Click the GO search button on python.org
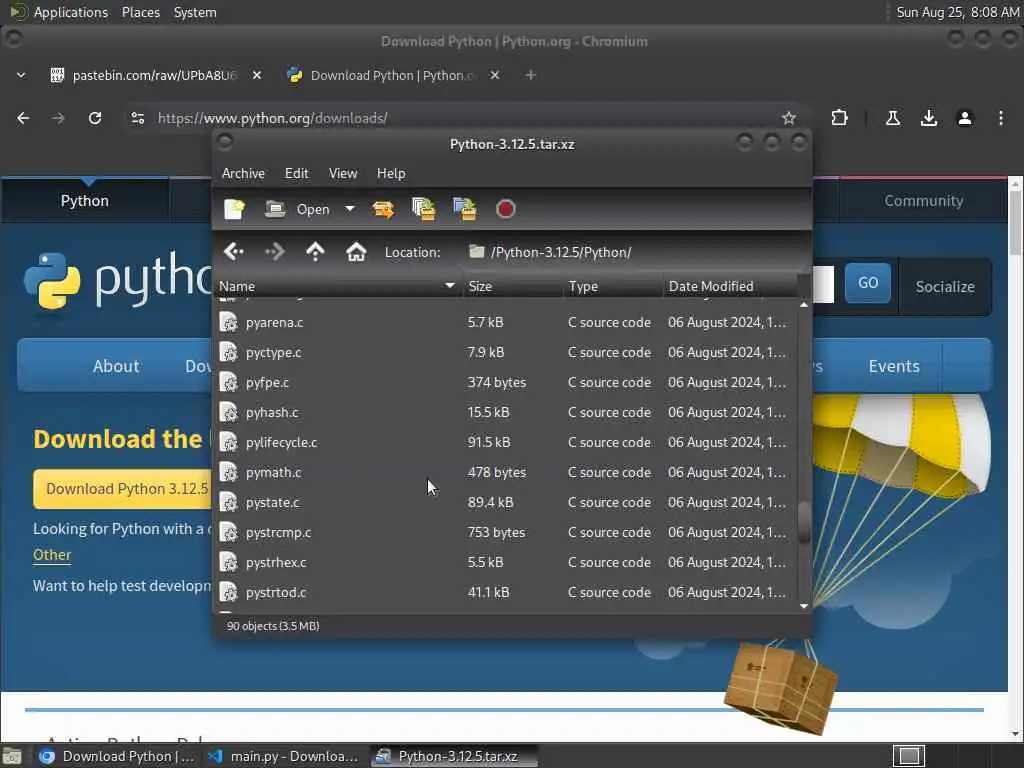The width and height of the screenshot is (1024, 768). [867, 283]
